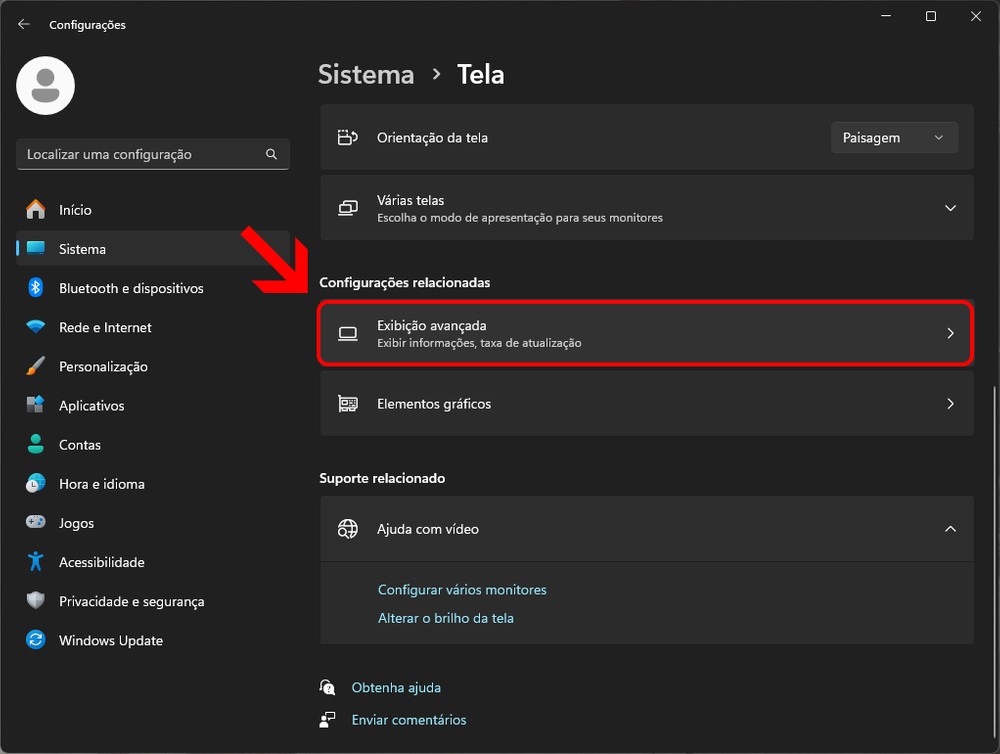Click the Localizar uma configuração search field
This screenshot has height=754, width=1000.
point(140,155)
